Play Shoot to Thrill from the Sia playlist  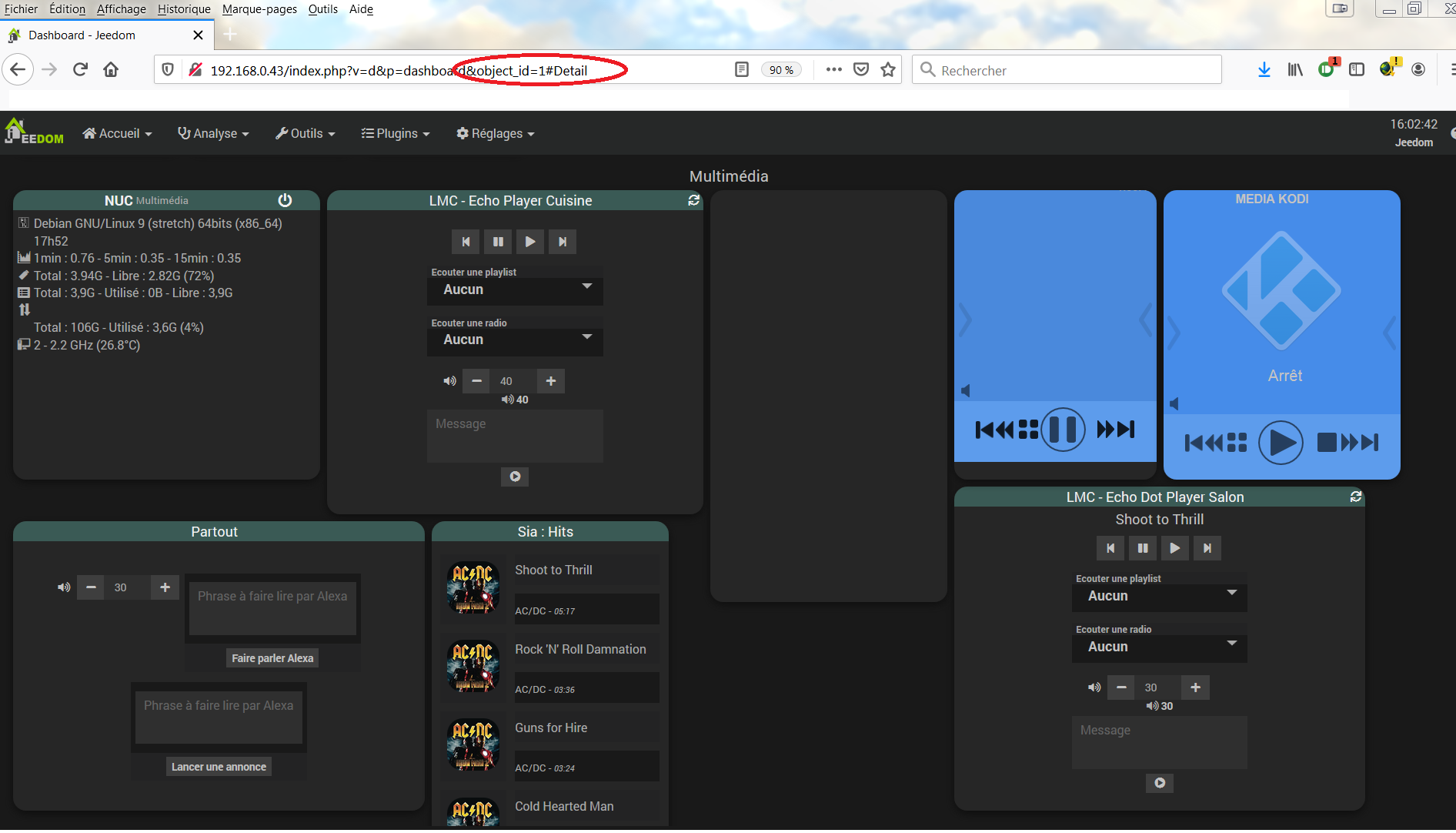[553, 570]
